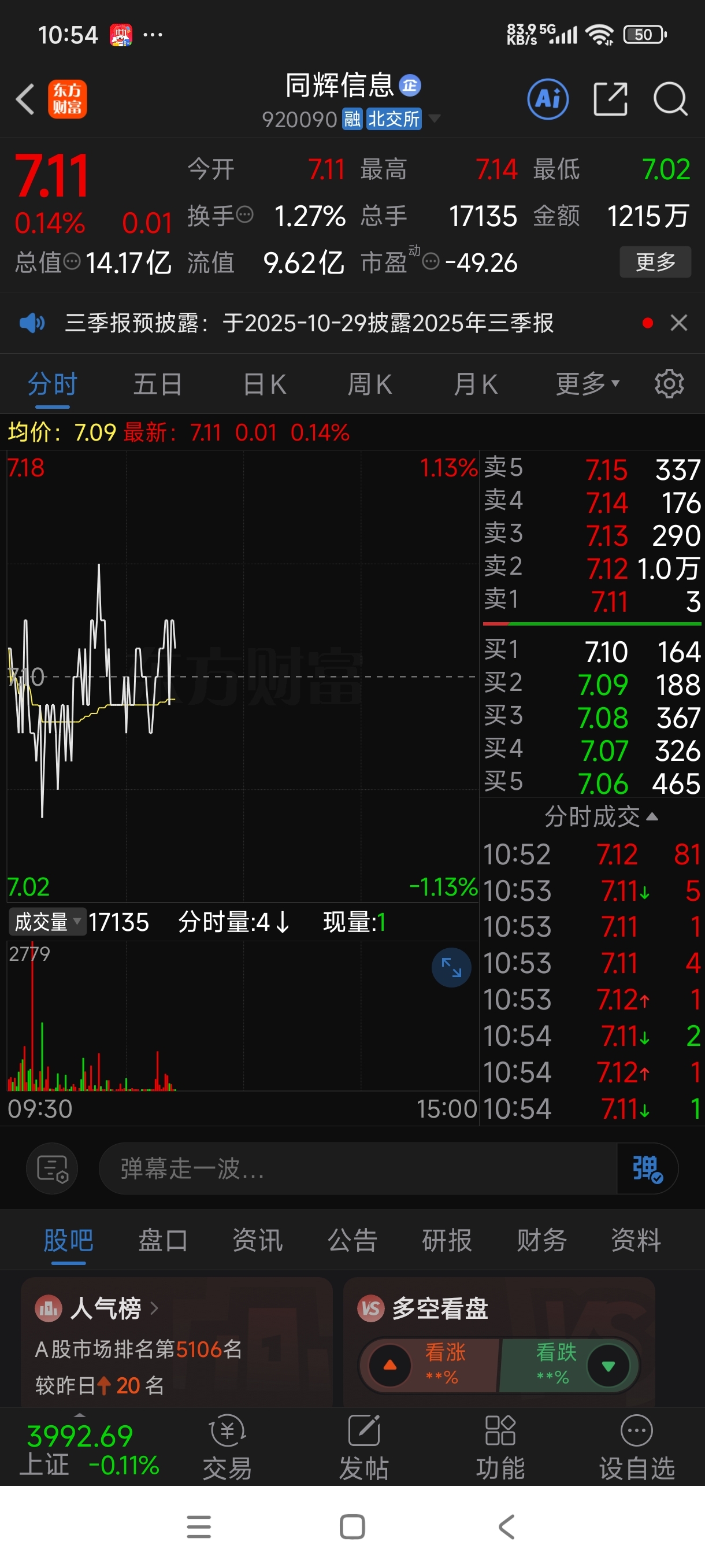This screenshot has height=1568, width=705.
Task: Tap the fullscreen expand chart icon
Action: click(x=451, y=967)
